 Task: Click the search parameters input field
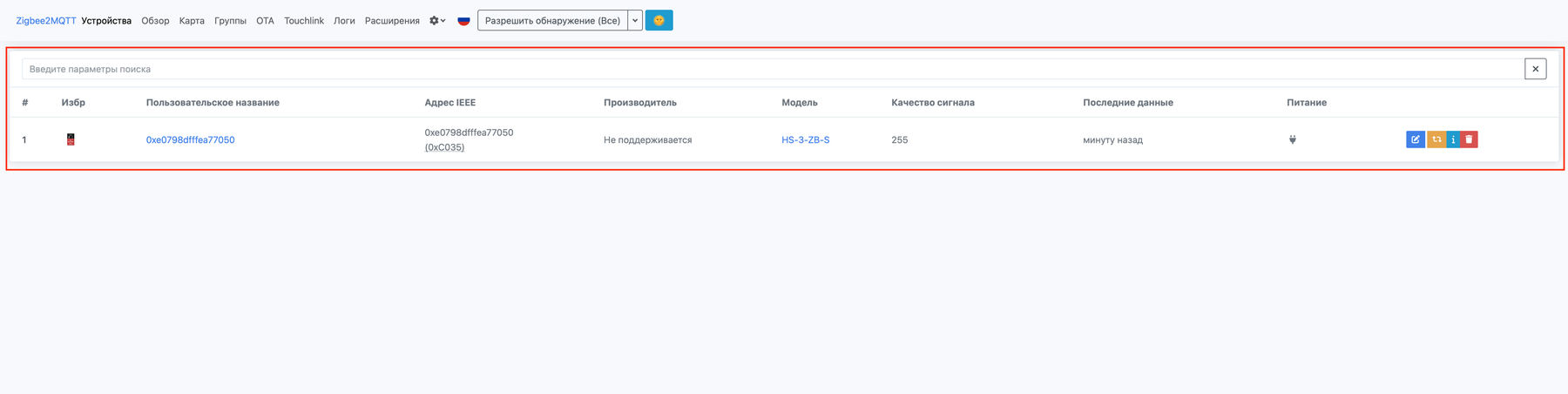(767, 69)
